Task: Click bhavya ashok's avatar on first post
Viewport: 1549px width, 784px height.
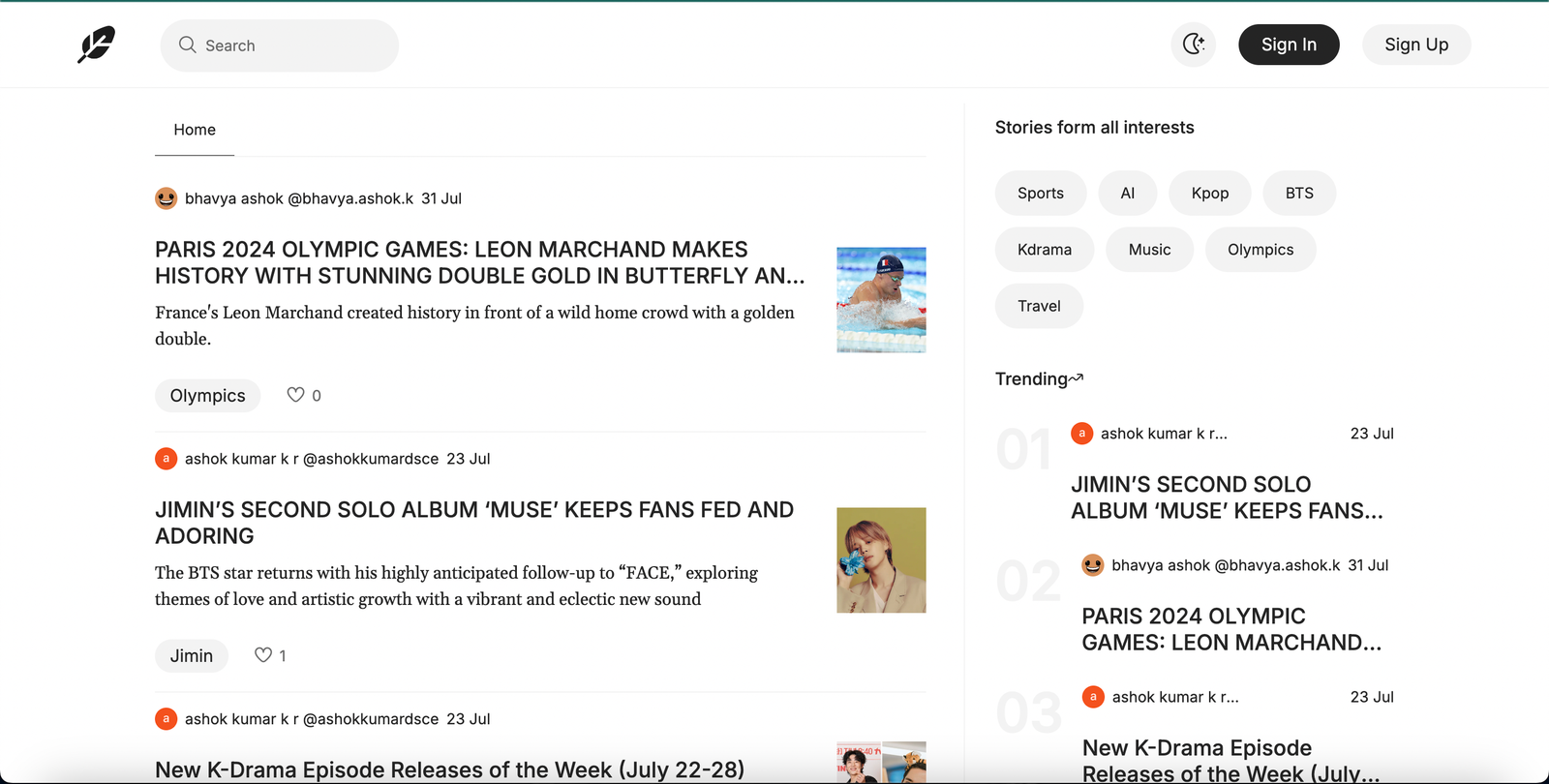Action: [167, 198]
